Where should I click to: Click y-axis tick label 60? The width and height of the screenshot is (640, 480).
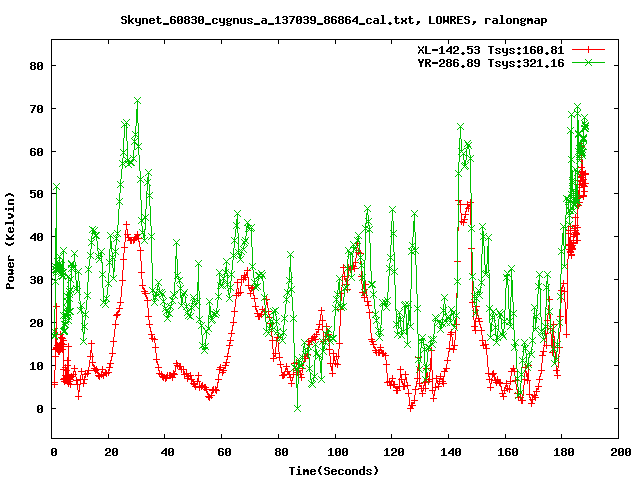point(36,152)
